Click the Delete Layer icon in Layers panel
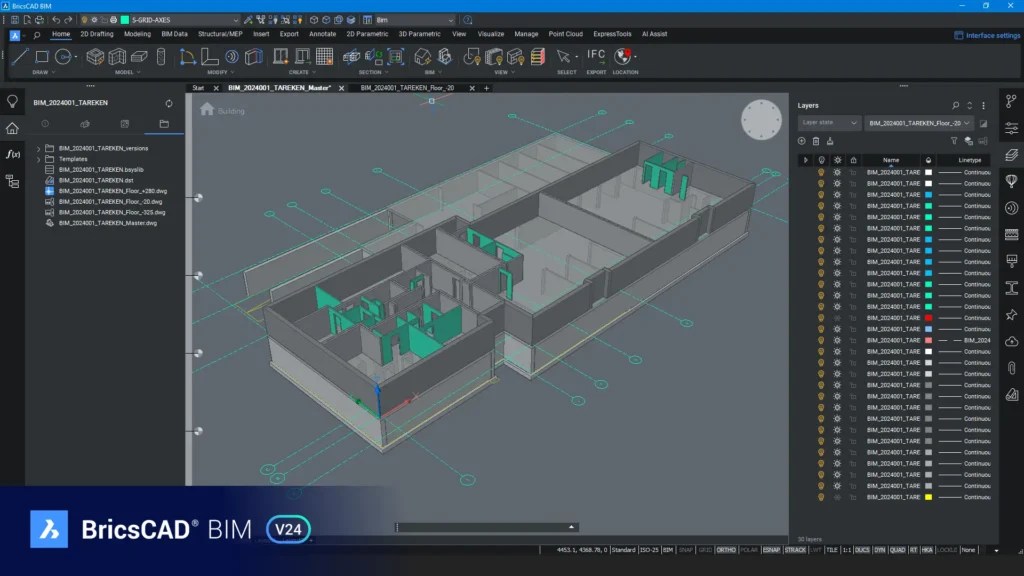1024x576 pixels. click(816, 141)
